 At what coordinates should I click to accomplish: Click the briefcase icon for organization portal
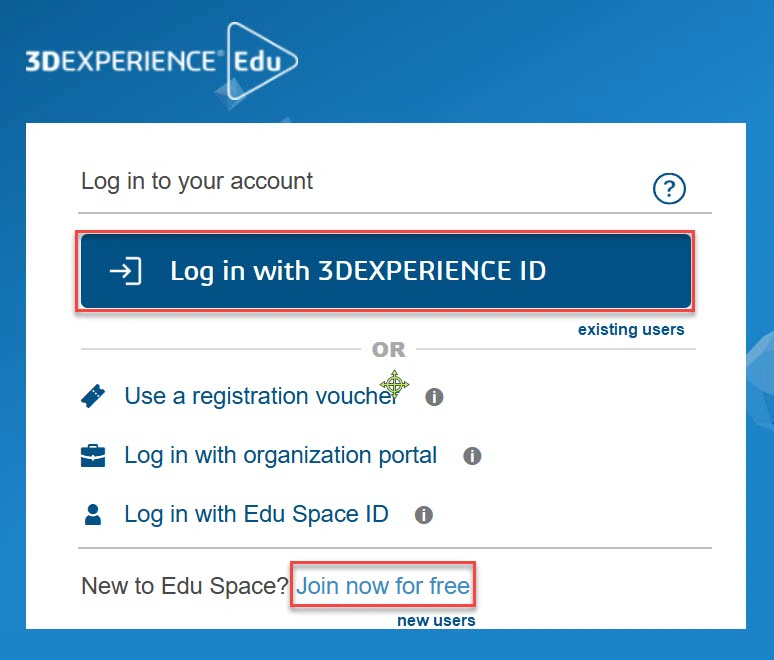[93, 456]
